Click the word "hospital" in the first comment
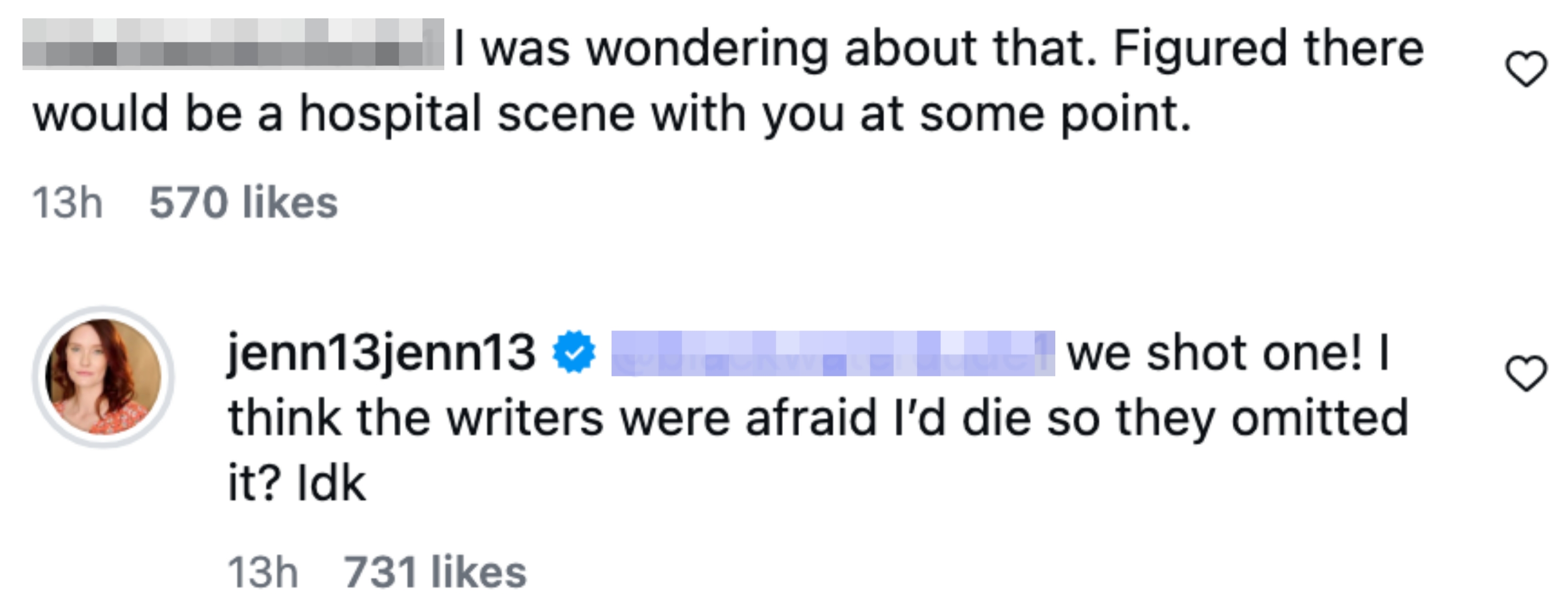 (x=390, y=114)
